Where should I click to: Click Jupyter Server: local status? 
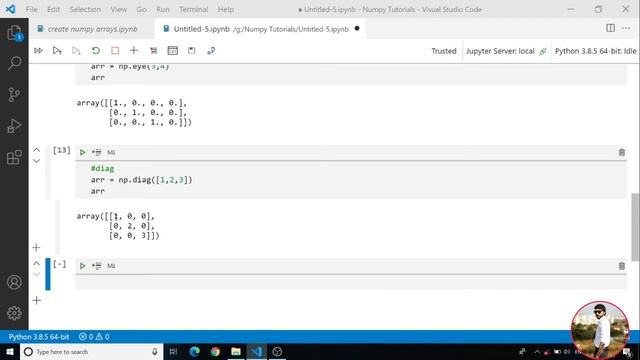(506, 51)
